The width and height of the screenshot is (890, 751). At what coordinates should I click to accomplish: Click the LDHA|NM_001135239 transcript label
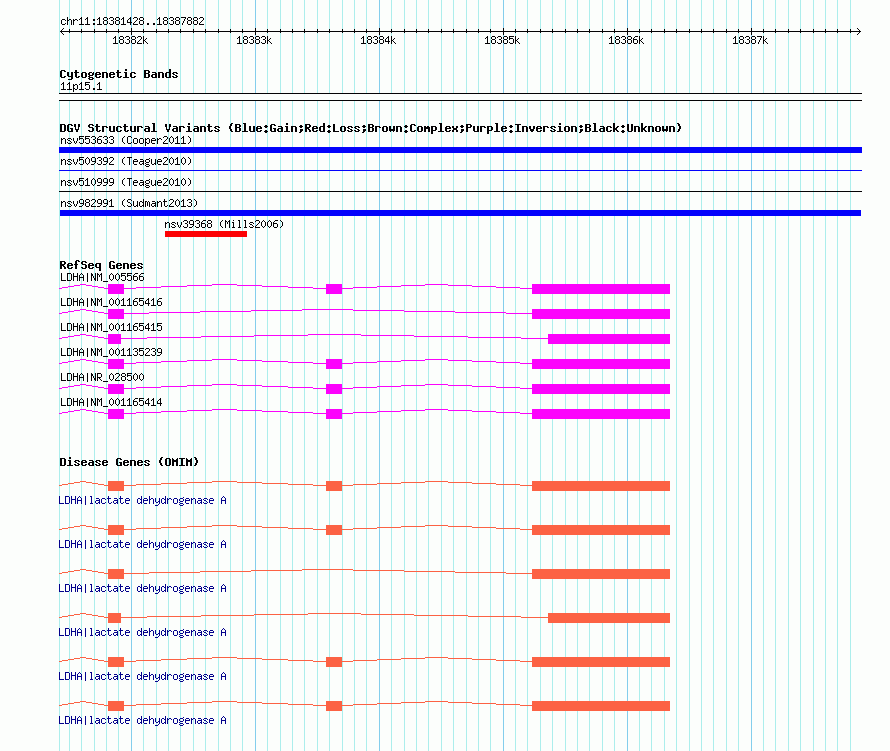(111, 352)
